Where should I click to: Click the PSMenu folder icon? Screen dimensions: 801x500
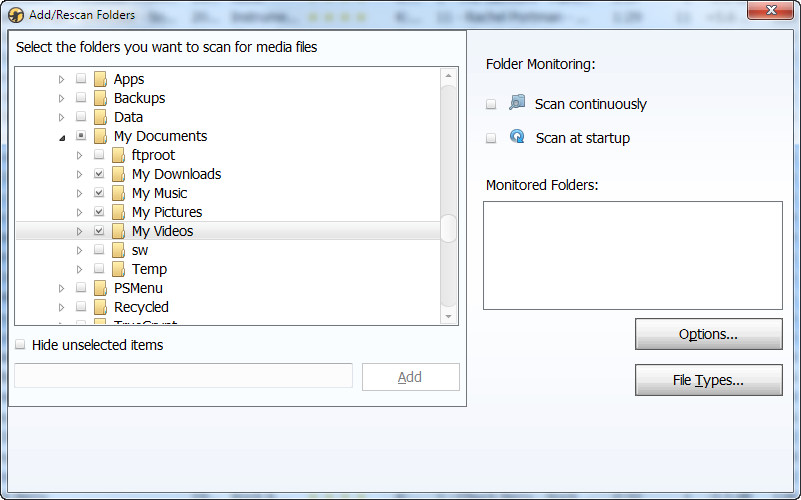tap(100, 288)
